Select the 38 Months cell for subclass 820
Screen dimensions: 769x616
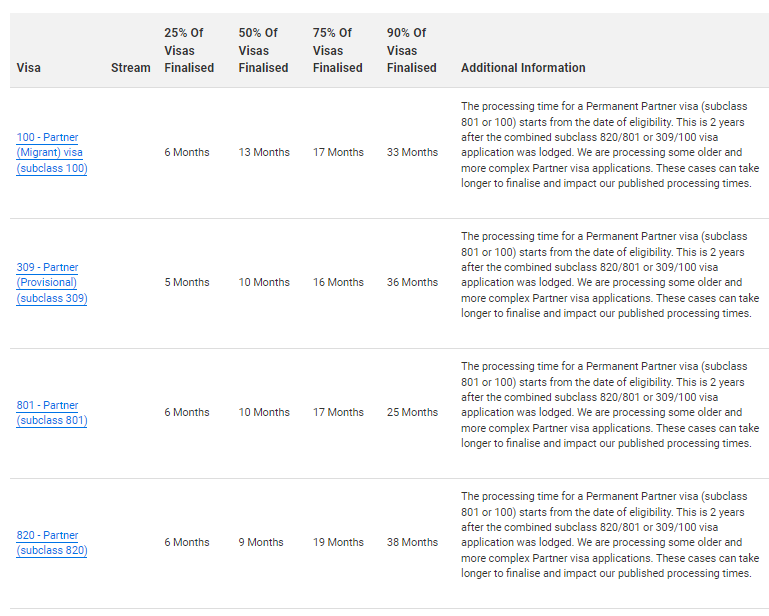(412, 542)
